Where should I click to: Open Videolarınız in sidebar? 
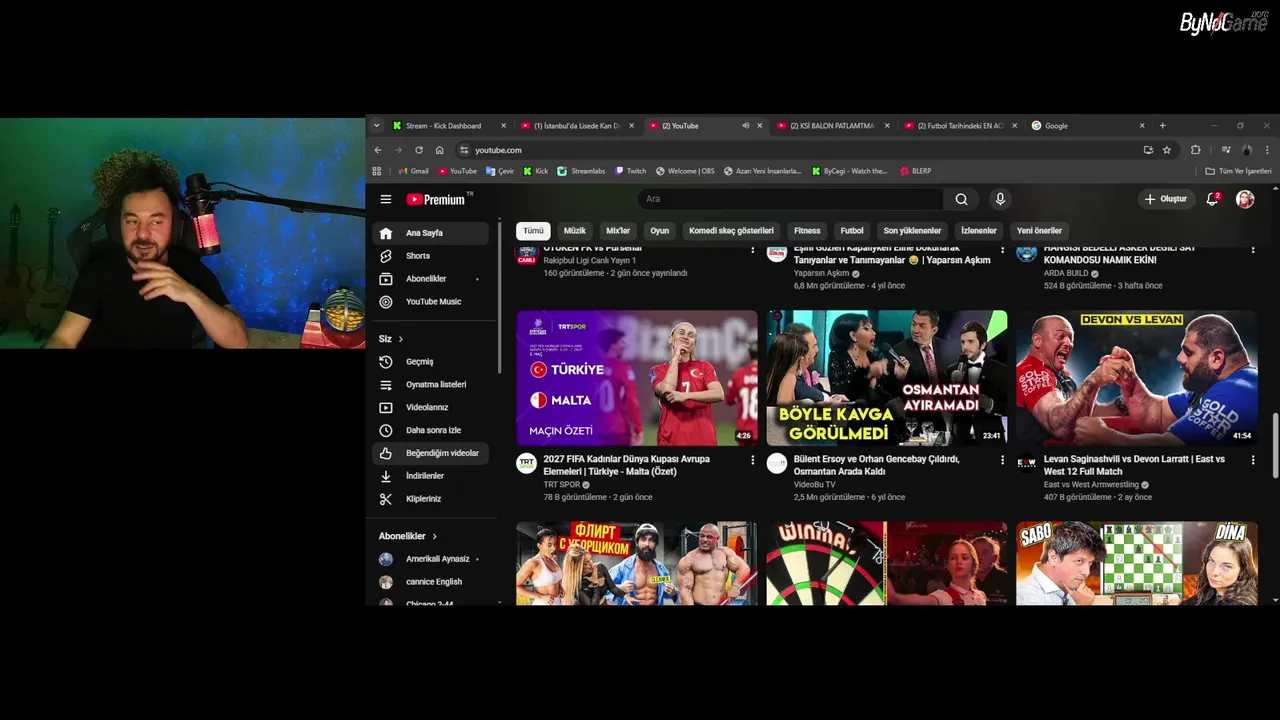click(x=431, y=408)
